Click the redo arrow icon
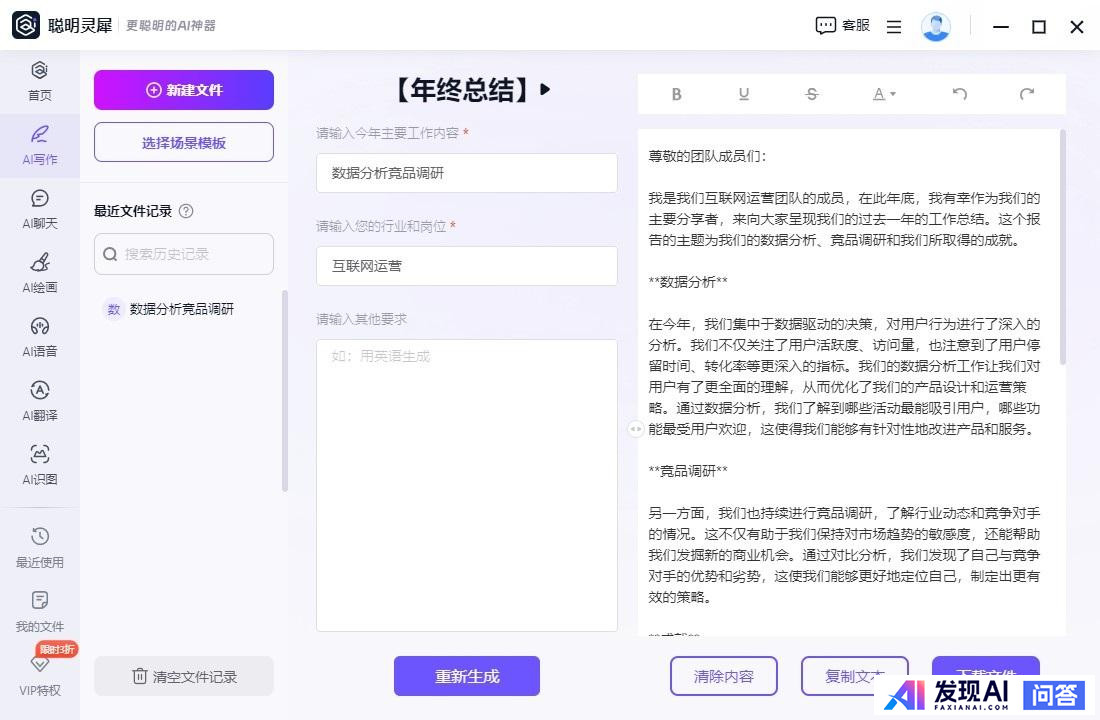 1026,94
